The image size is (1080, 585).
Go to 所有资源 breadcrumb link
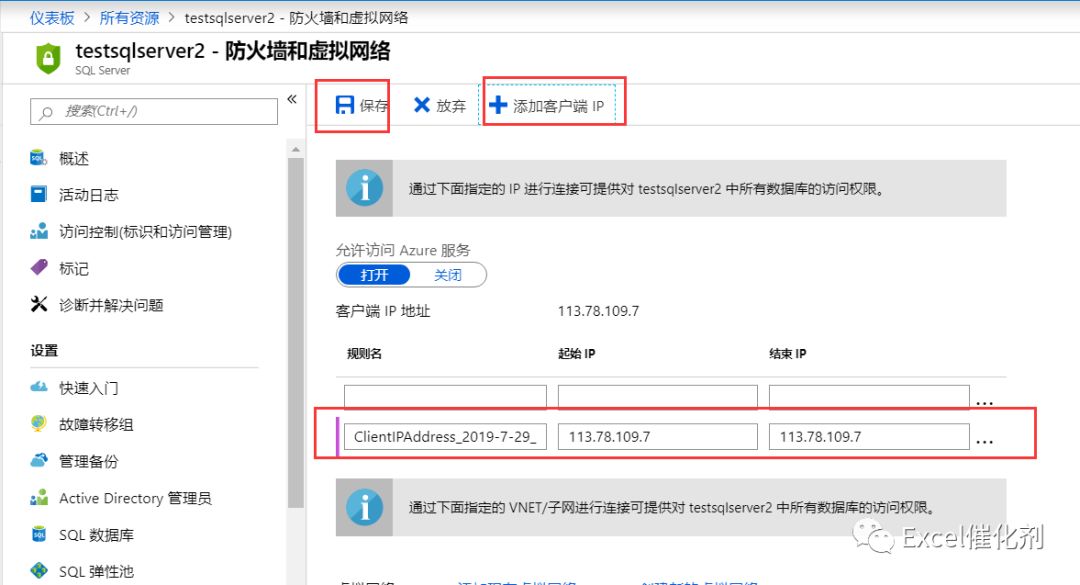coord(129,18)
